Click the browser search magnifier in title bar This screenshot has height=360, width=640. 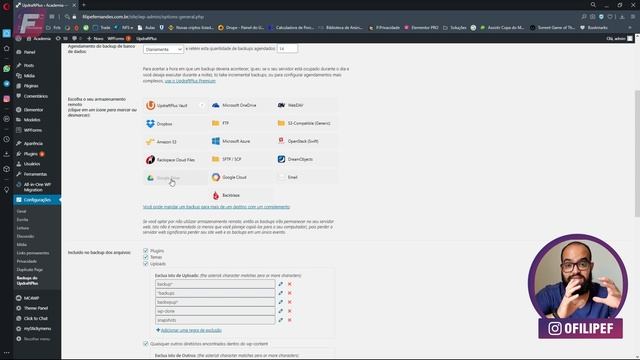[593, 5]
